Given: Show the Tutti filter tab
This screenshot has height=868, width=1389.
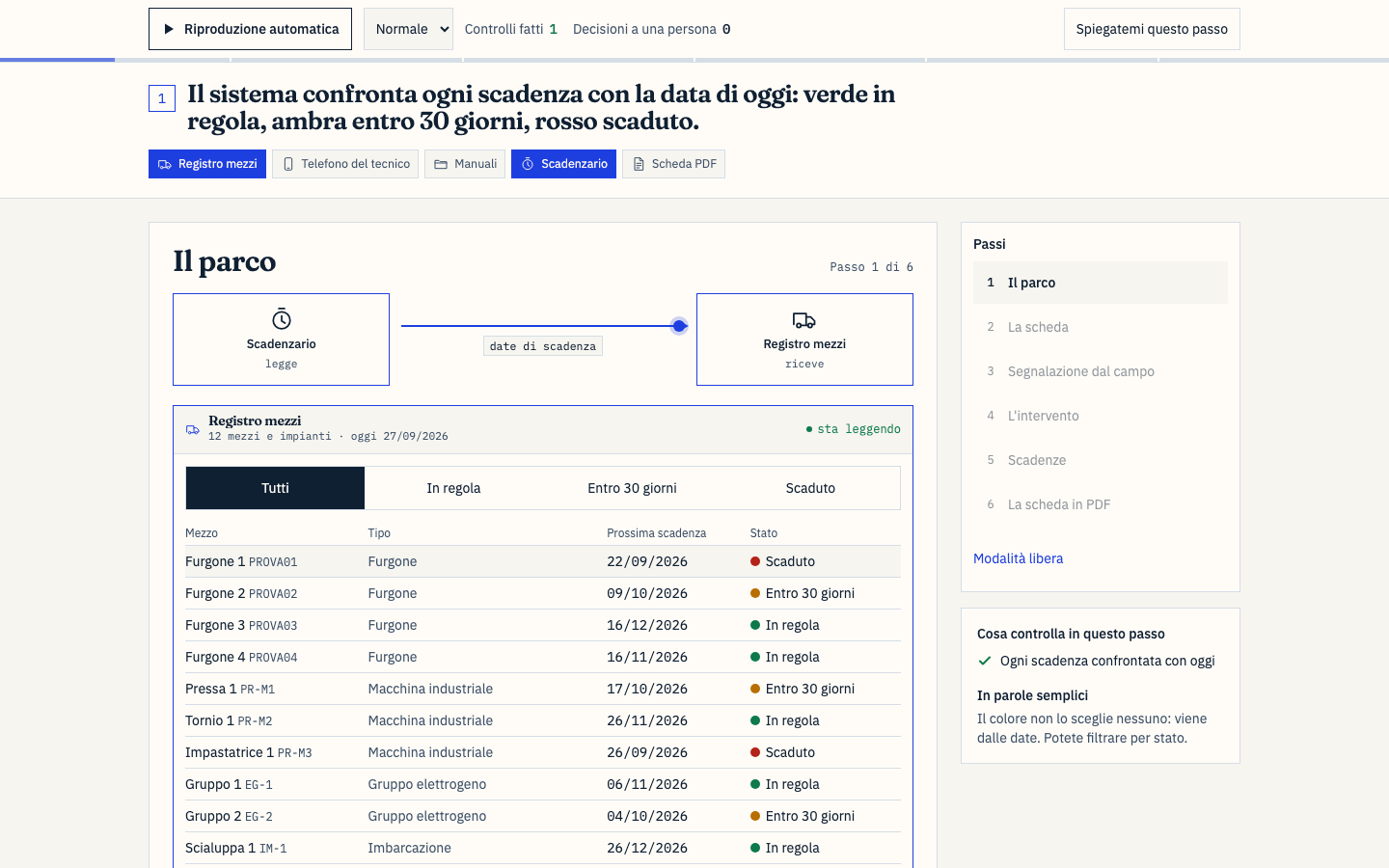Looking at the screenshot, I should [x=275, y=488].
